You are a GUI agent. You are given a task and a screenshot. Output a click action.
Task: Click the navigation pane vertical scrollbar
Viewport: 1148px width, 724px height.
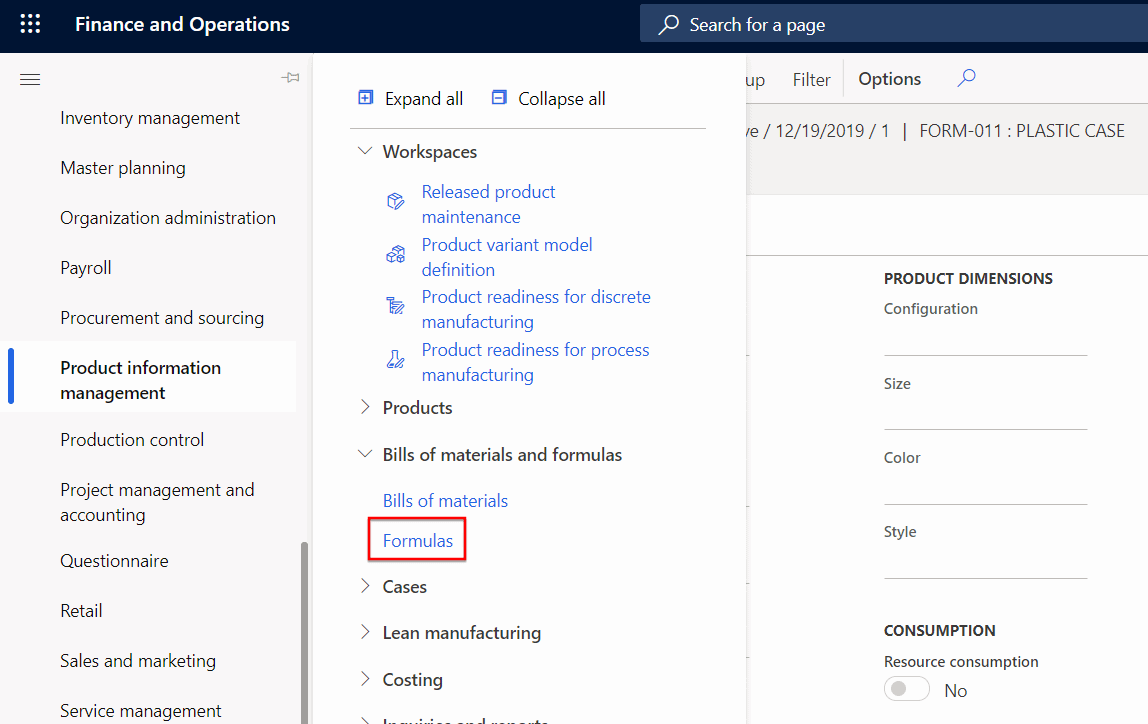304,632
